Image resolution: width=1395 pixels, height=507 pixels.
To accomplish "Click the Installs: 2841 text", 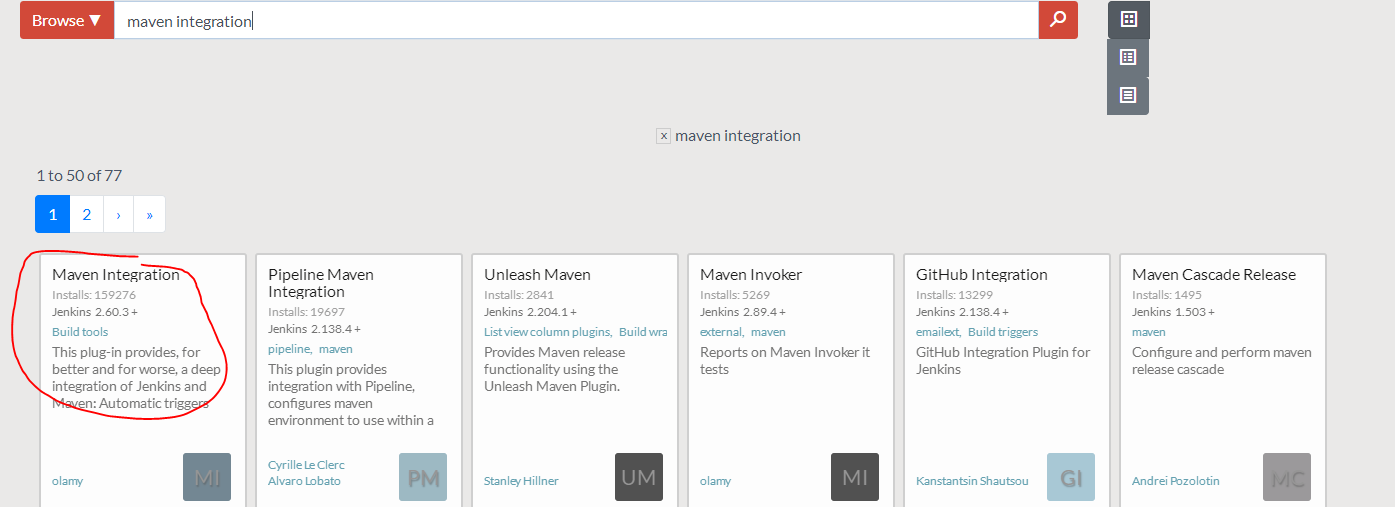I will (519, 295).
